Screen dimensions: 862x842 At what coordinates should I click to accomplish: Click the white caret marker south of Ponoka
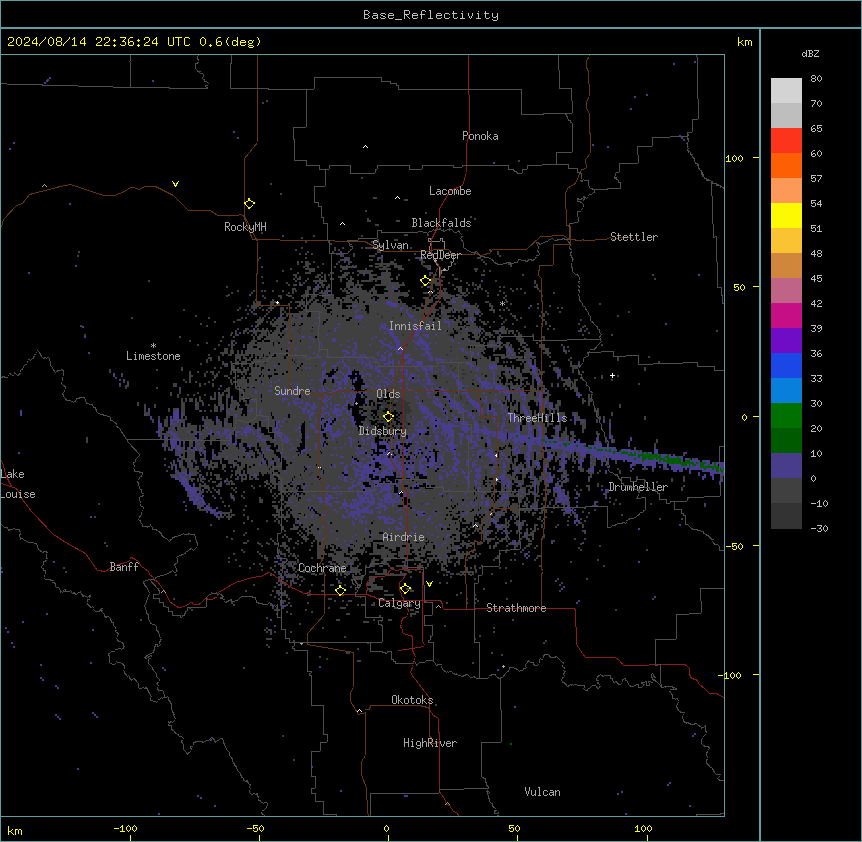click(365, 147)
